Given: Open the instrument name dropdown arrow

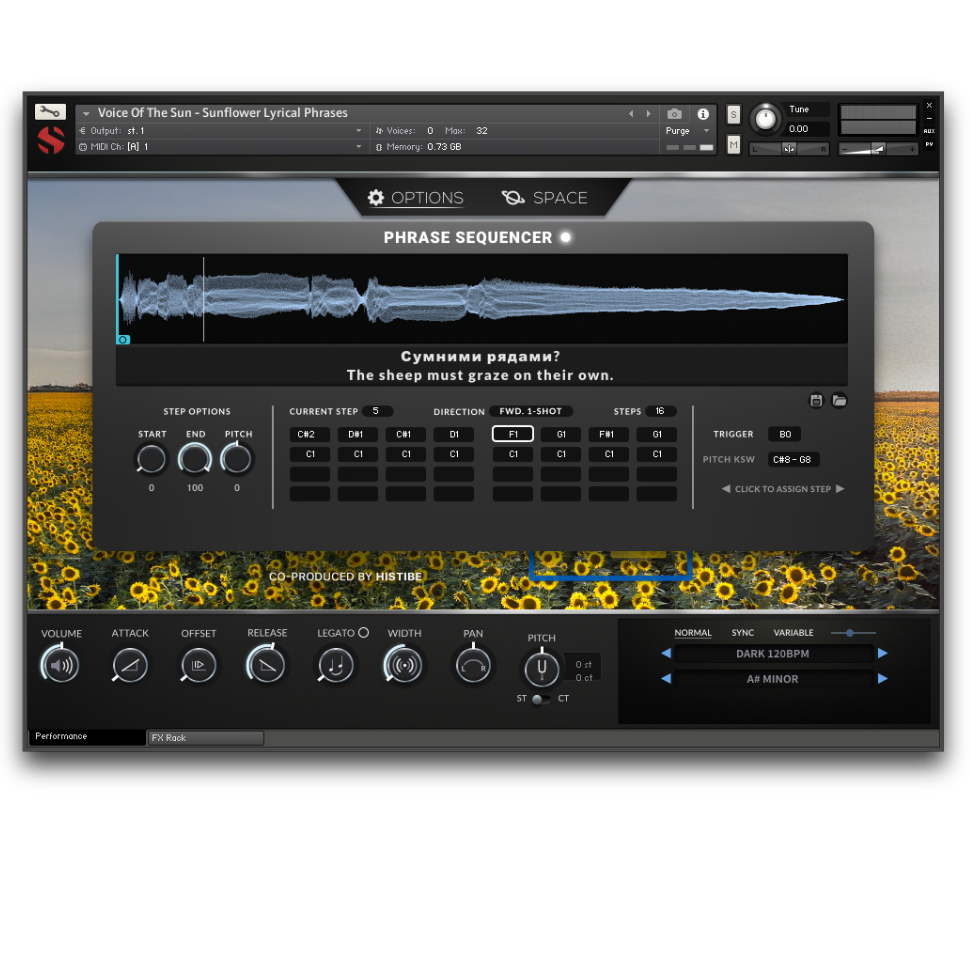Looking at the screenshot, I should pyautogui.click(x=86, y=114).
